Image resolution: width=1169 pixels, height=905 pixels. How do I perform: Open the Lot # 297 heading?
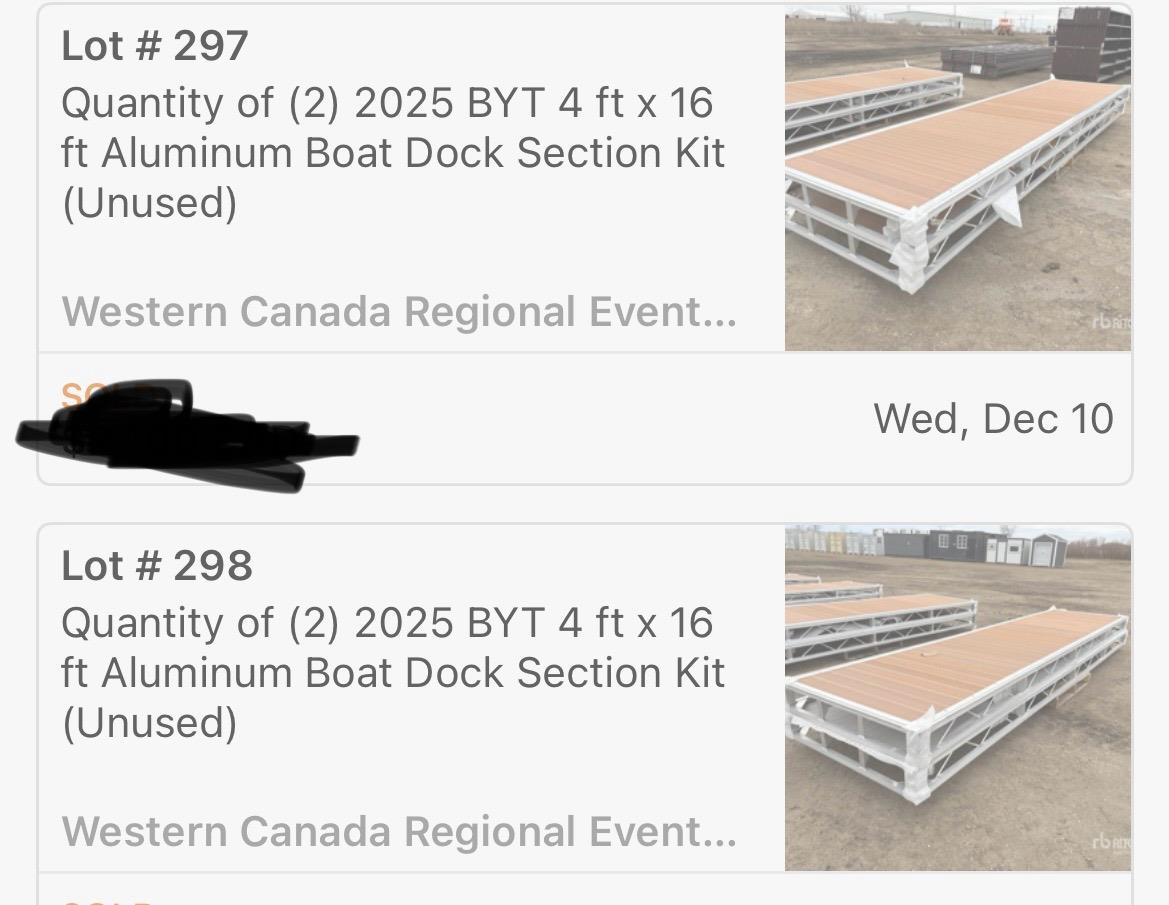[155, 46]
